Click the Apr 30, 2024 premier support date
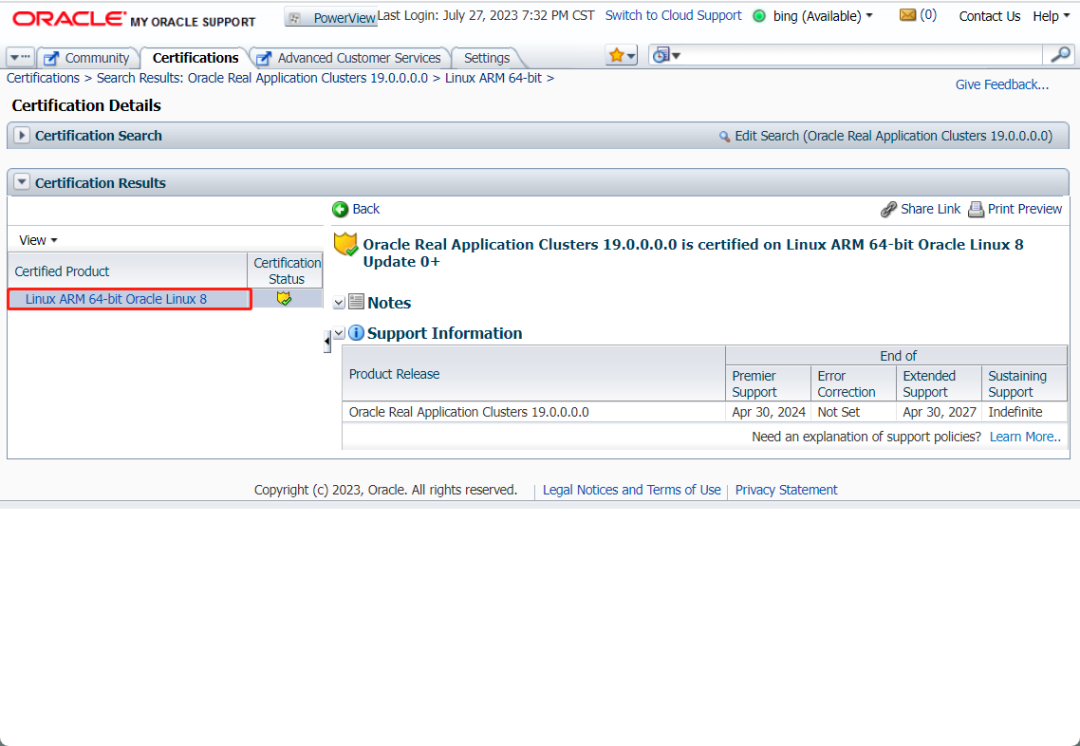The width and height of the screenshot is (1080, 746). coord(768,412)
